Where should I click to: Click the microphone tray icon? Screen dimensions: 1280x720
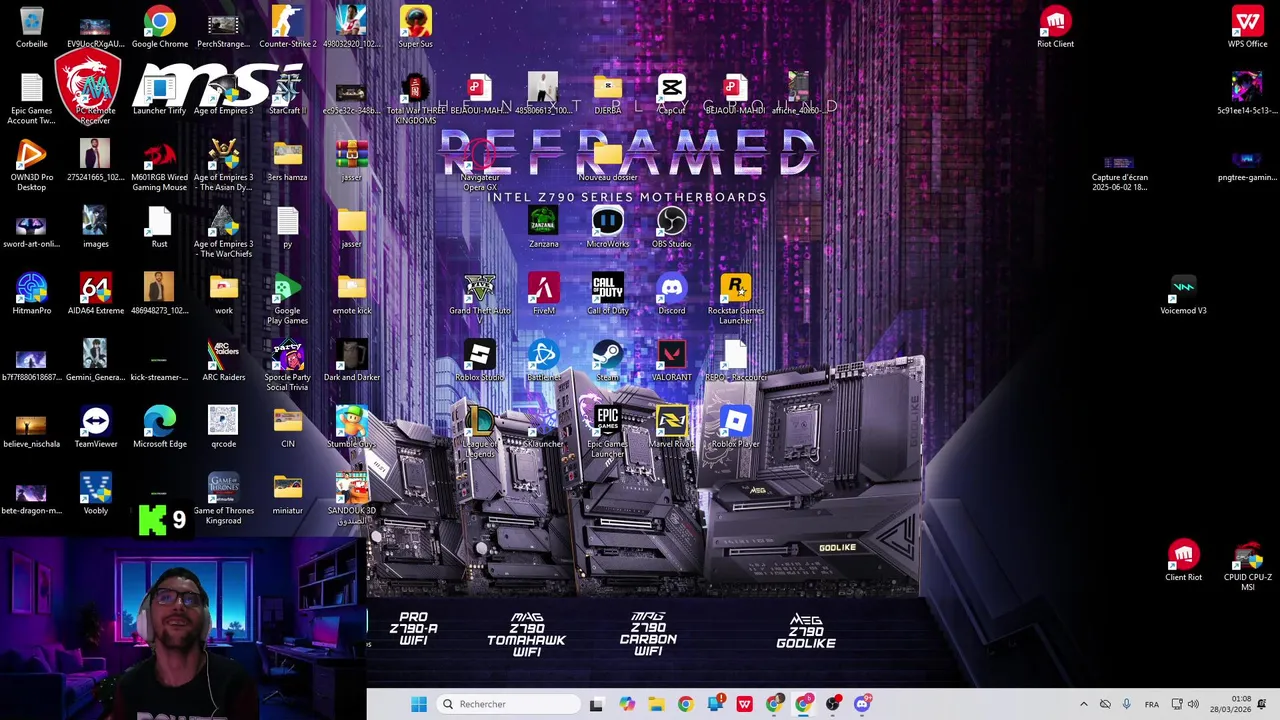pyautogui.click(x=1126, y=704)
